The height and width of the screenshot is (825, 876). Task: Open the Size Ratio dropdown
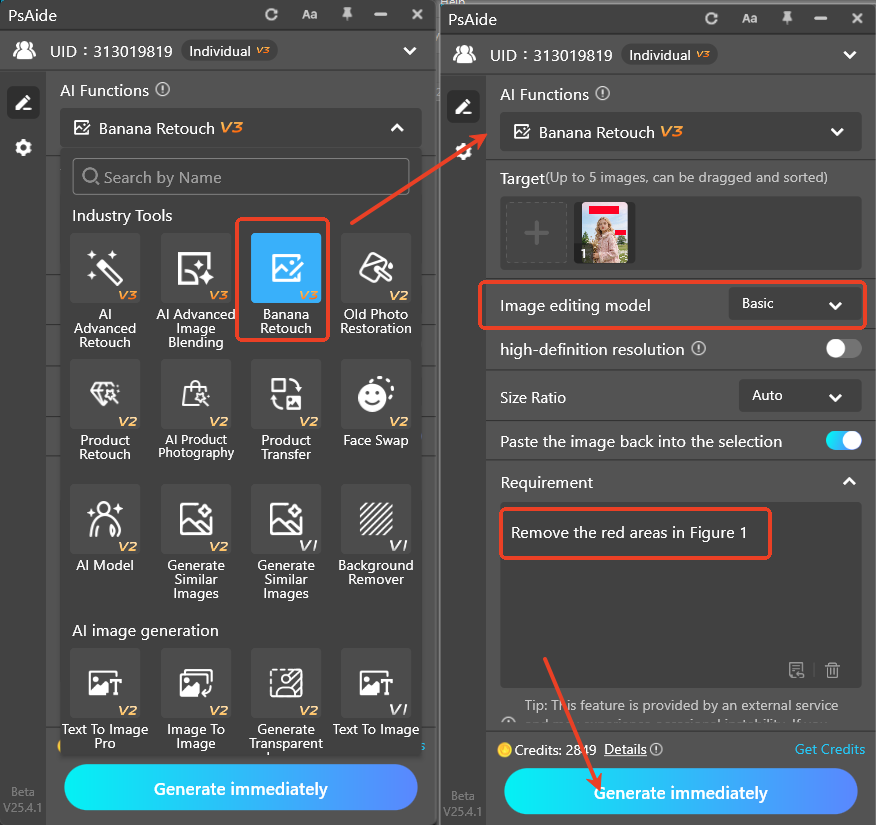(799, 396)
